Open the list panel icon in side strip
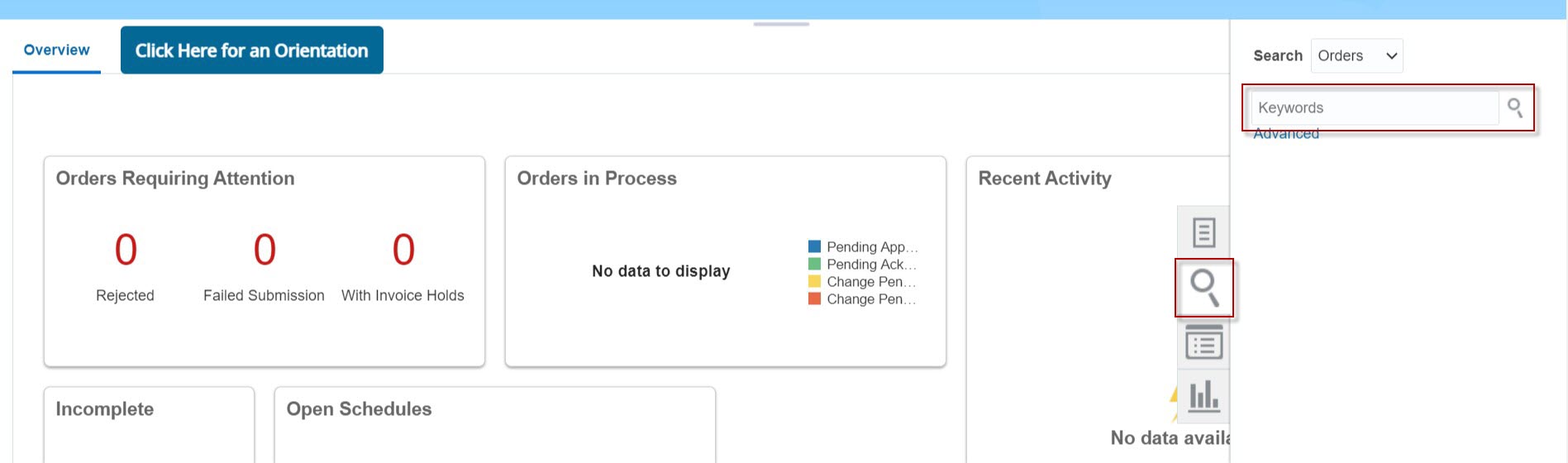 tap(1203, 342)
